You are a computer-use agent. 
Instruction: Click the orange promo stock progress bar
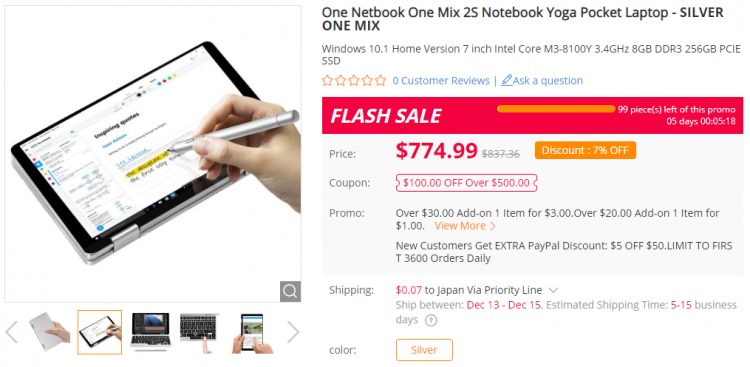pos(556,109)
